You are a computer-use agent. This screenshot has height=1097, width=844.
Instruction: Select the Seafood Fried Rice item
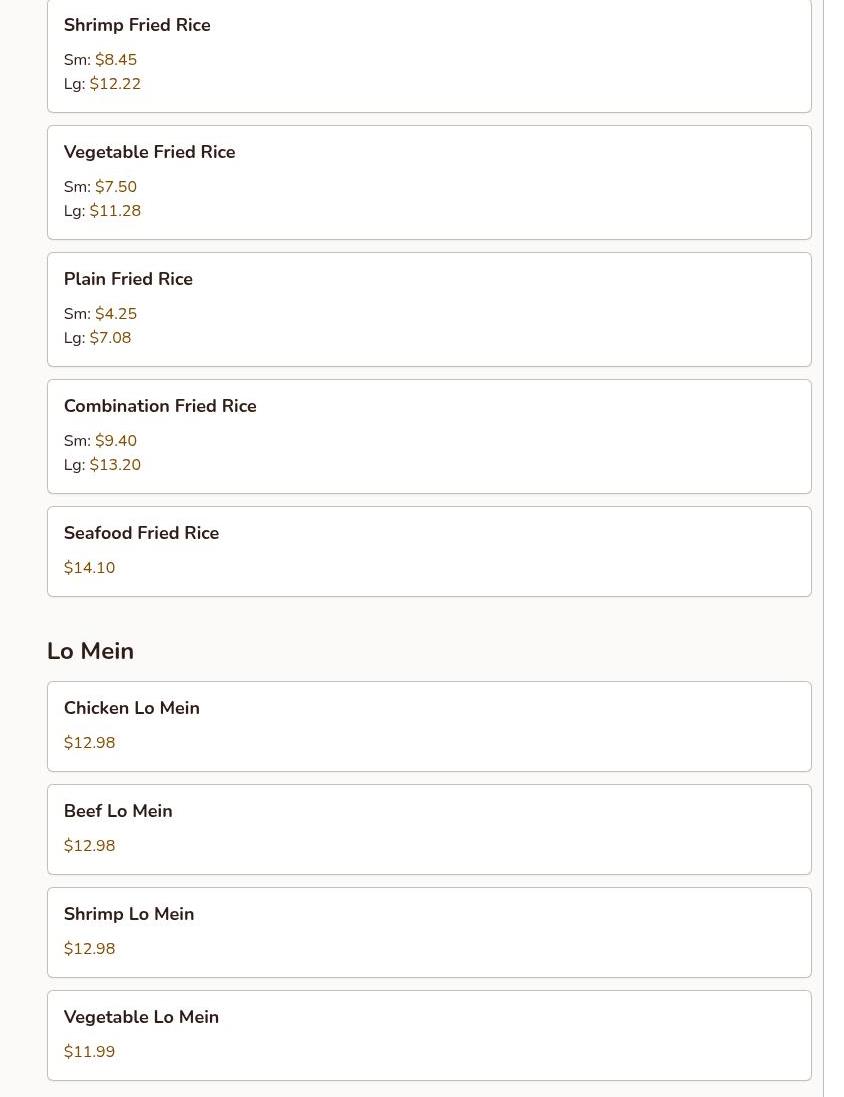pyautogui.click(x=429, y=551)
